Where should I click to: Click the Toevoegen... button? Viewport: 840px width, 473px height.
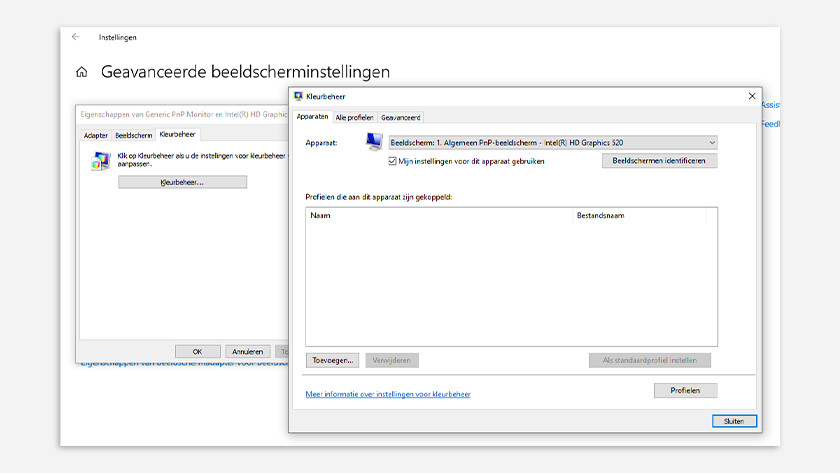(x=332, y=360)
